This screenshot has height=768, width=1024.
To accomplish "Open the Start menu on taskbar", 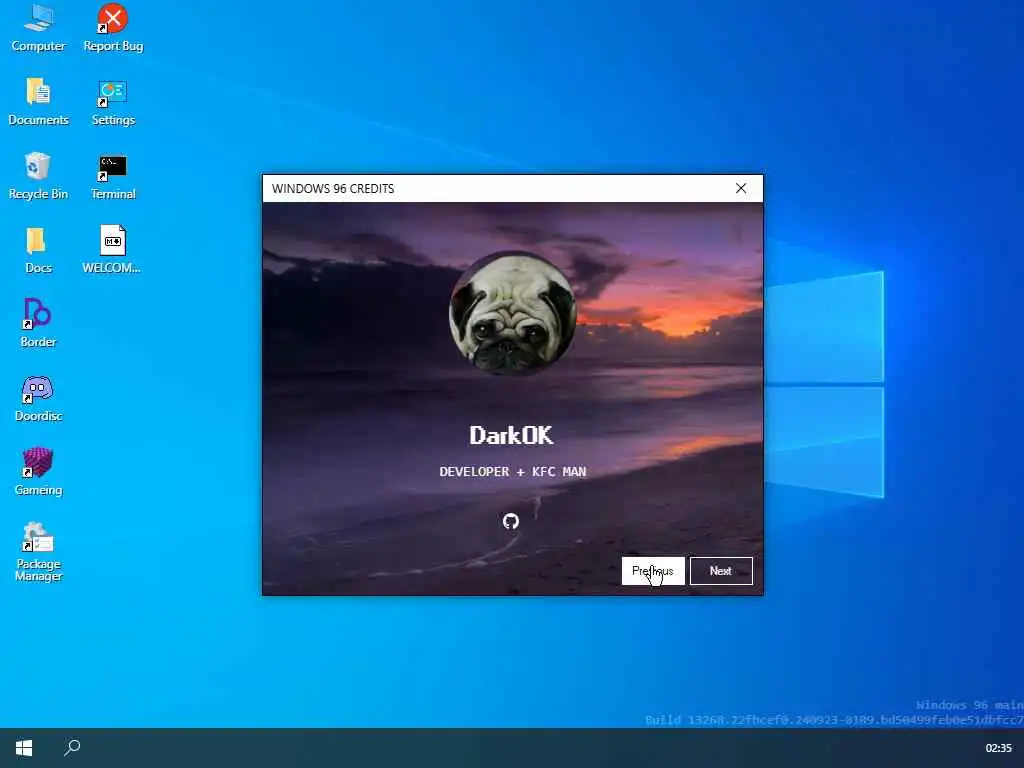I will [x=24, y=748].
